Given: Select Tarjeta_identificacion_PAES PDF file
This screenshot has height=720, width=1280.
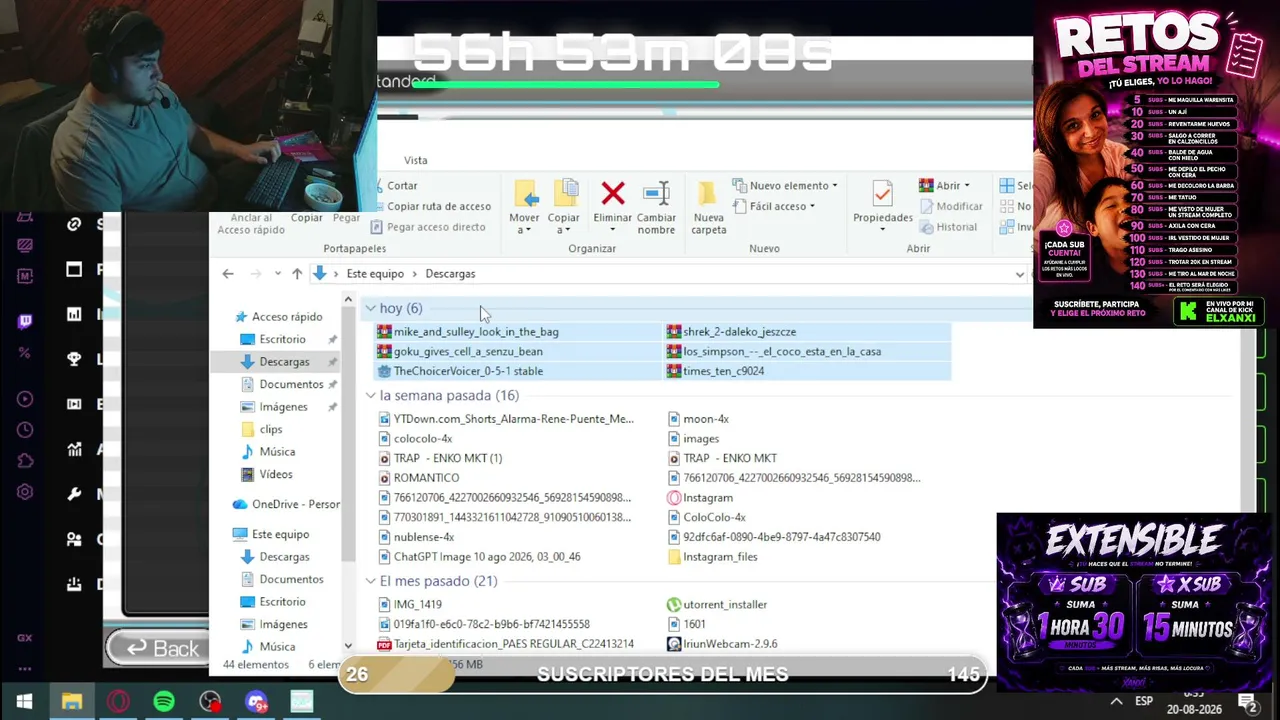Looking at the screenshot, I should click(505, 644).
